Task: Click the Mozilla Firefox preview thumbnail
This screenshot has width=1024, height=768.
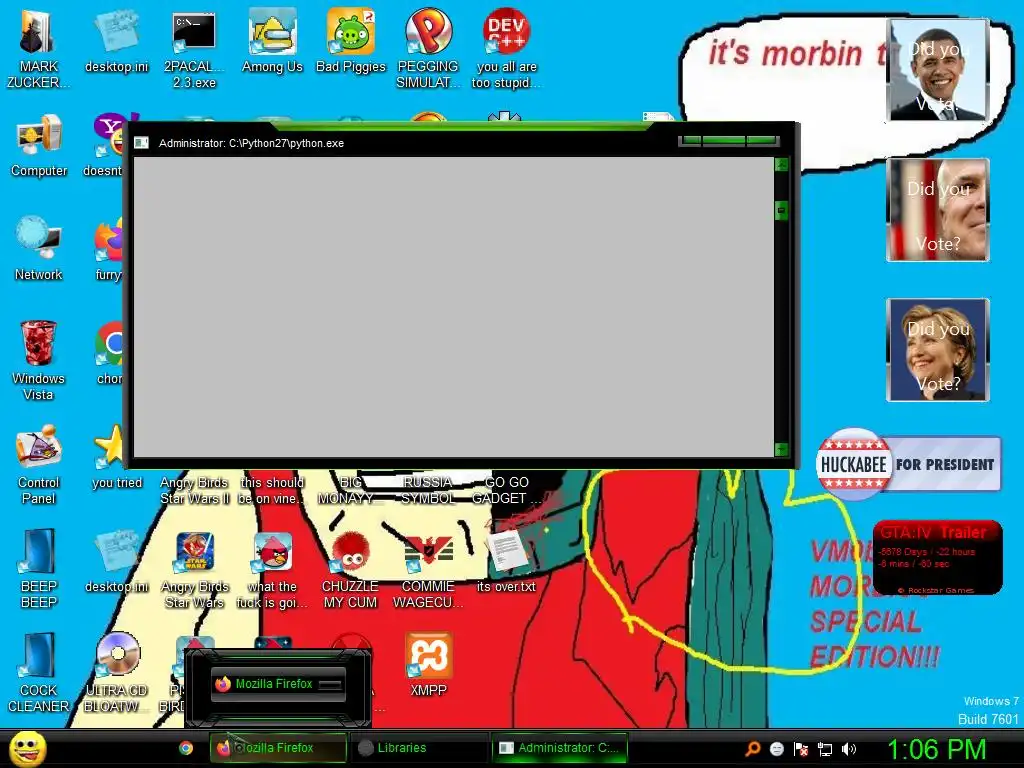Action: [278, 684]
